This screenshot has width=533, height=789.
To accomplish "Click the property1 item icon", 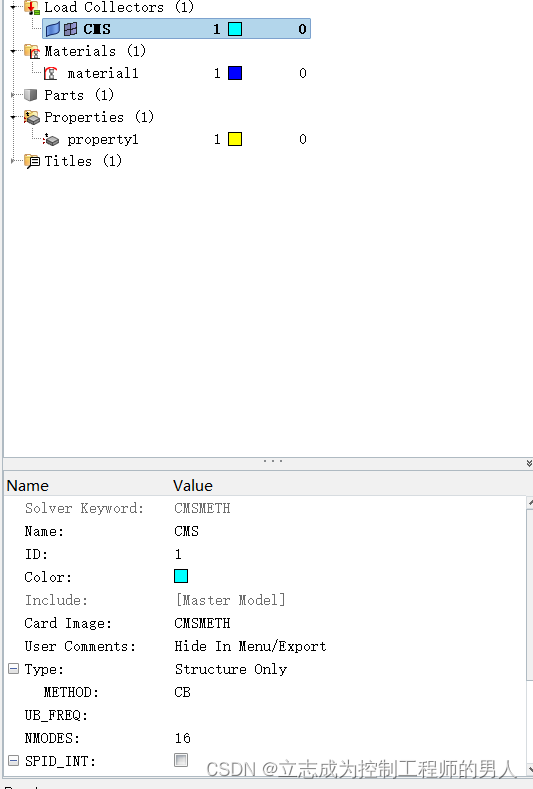I will coord(51,139).
